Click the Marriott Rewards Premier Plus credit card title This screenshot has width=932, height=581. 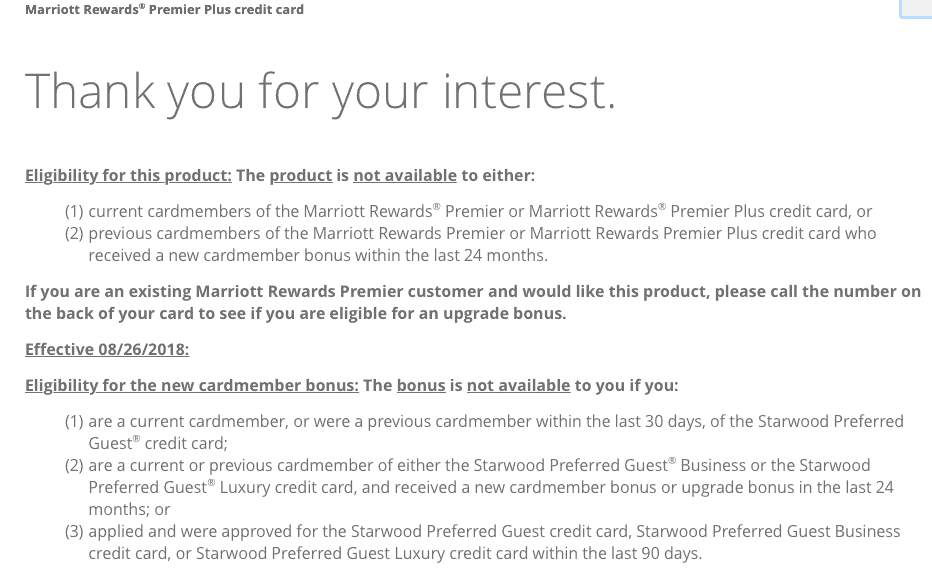pyautogui.click(x=164, y=10)
